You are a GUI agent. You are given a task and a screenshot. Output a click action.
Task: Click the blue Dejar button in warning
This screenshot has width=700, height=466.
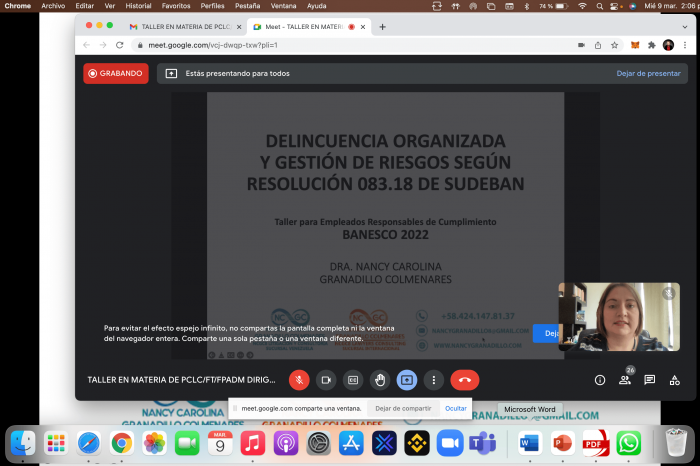click(546, 333)
